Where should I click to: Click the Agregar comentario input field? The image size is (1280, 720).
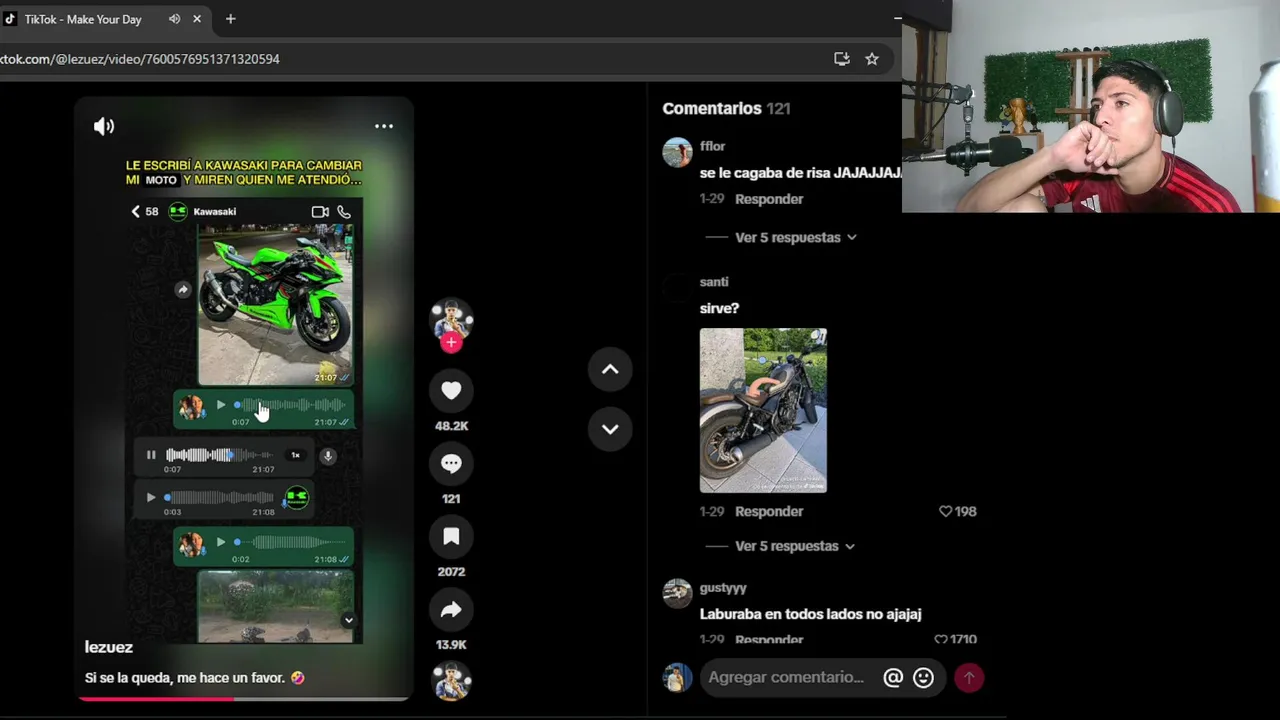coord(786,677)
